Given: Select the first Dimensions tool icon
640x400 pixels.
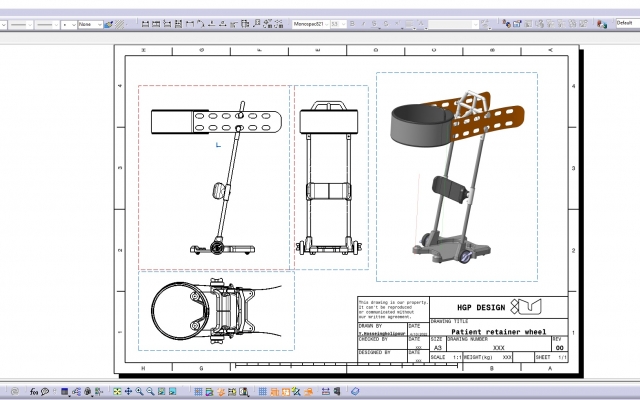Looking at the screenshot, I should pos(145,24).
